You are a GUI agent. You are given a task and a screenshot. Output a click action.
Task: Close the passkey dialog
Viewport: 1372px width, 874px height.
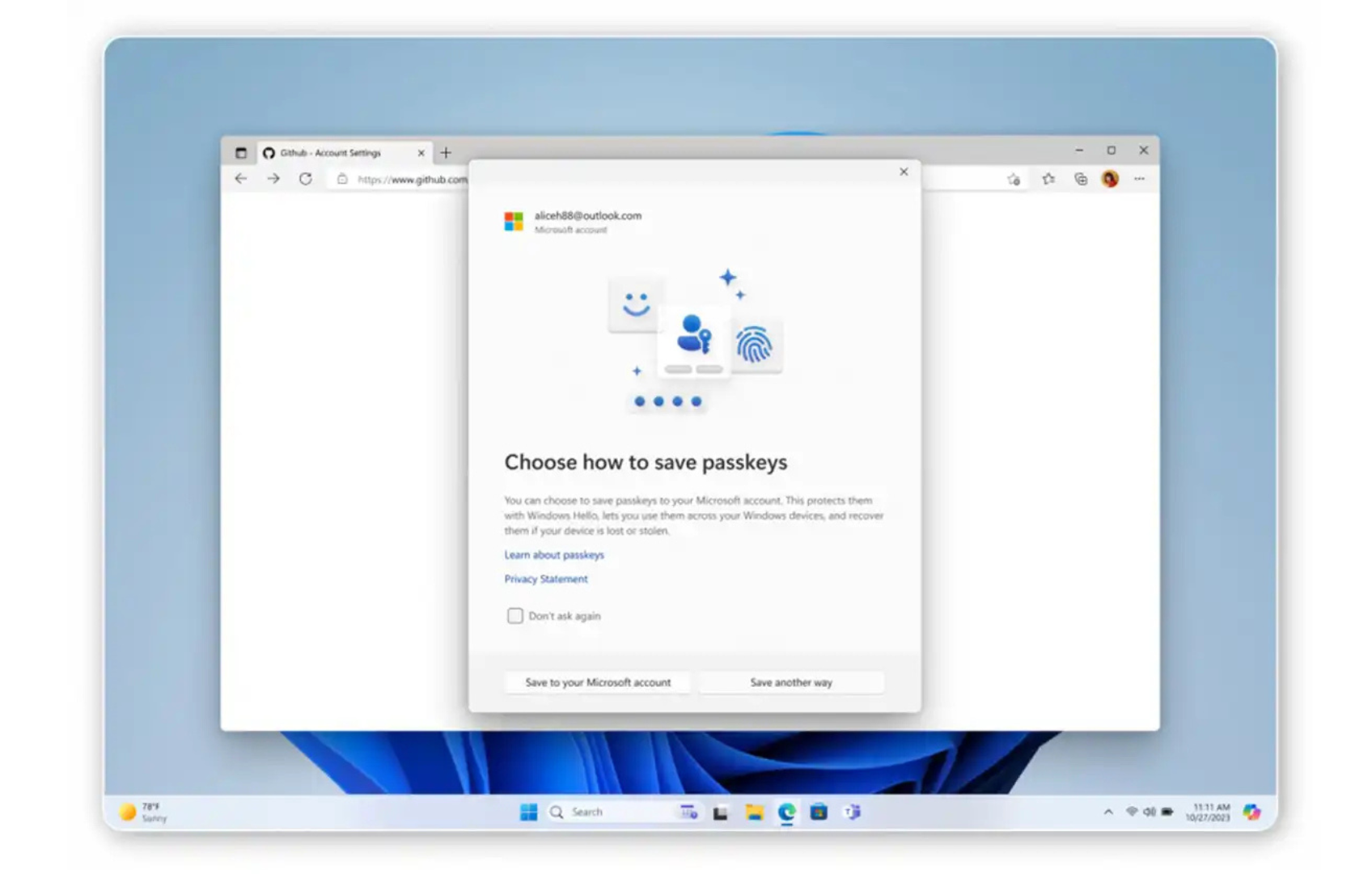pyautogui.click(x=904, y=172)
